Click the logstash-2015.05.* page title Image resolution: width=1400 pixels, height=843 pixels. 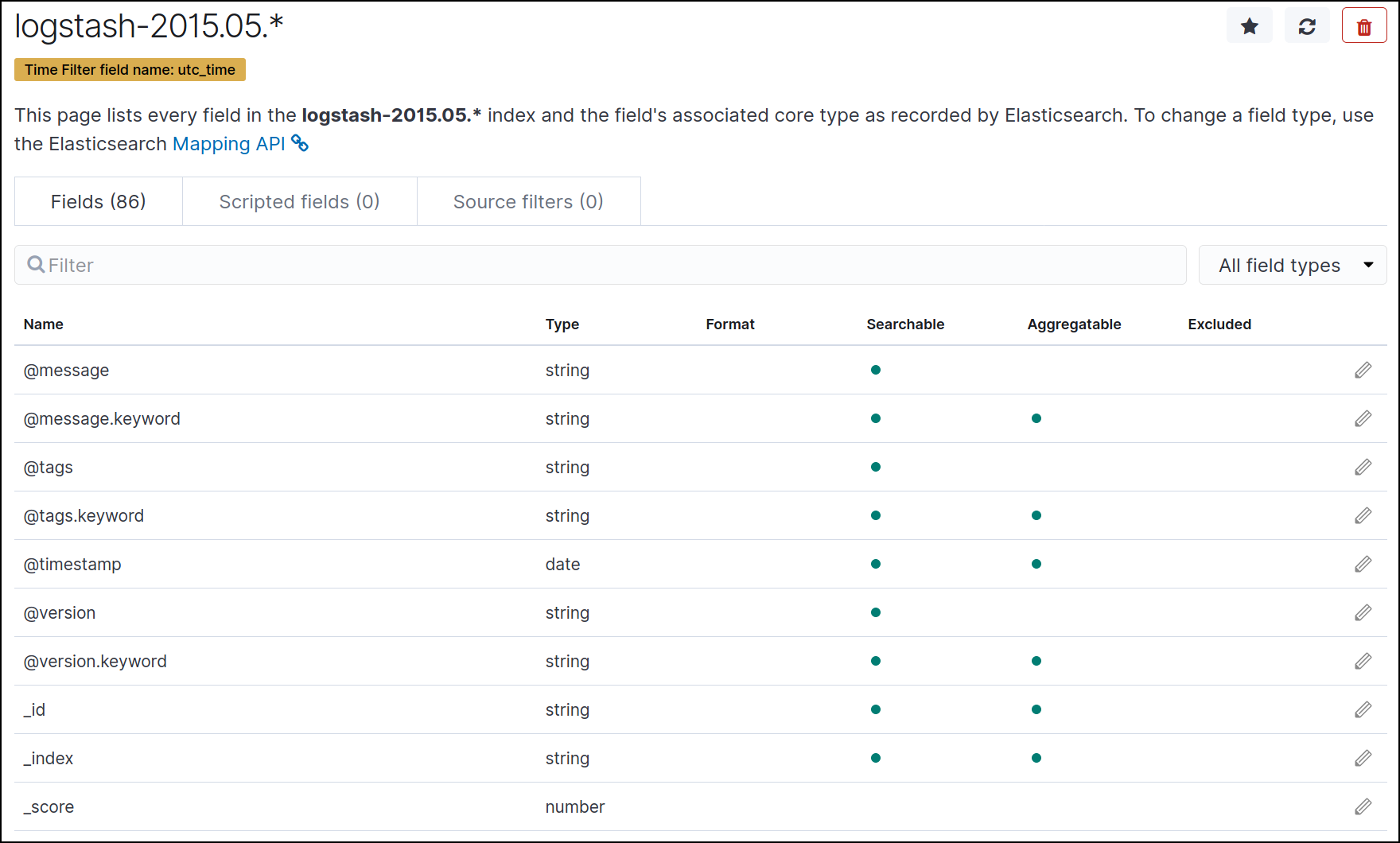tap(149, 26)
